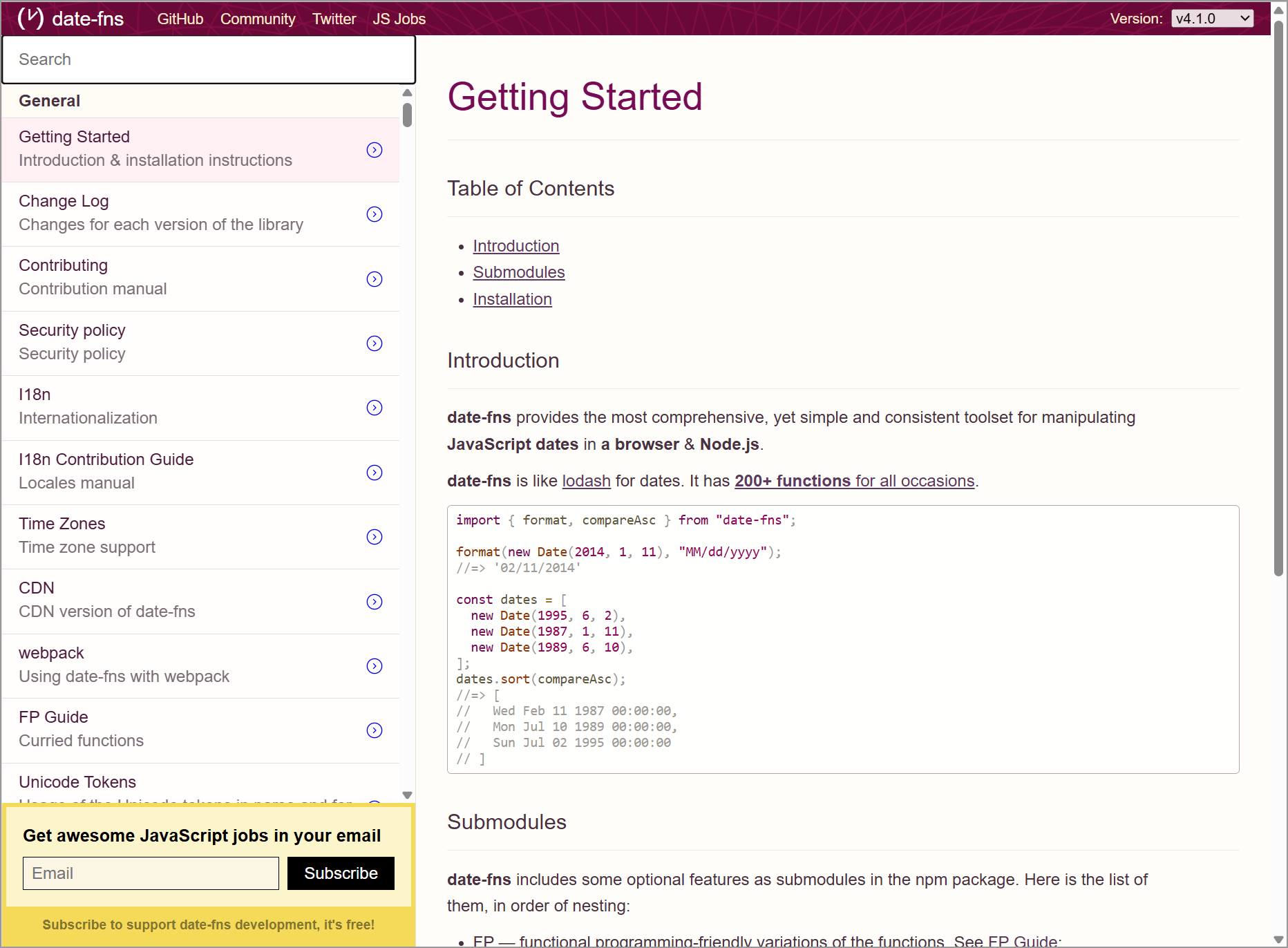Click the I18n Contribution Guide arrow icon
The width and height of the screenshot is (1288, 948).
click(x=375, y=473)
